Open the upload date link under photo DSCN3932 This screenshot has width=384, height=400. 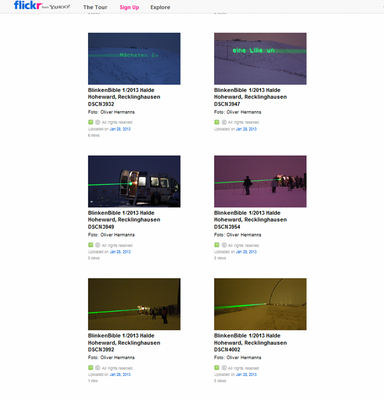pyautogui.click(x=120, y=129)
